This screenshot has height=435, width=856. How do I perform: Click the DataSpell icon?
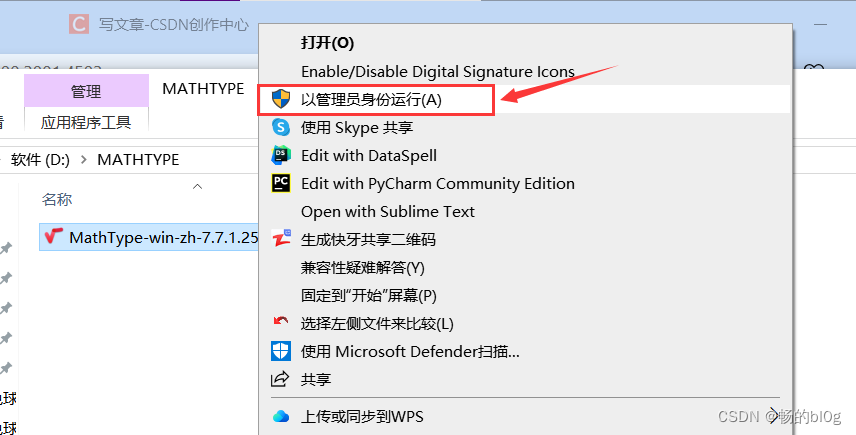click(281, 155)
